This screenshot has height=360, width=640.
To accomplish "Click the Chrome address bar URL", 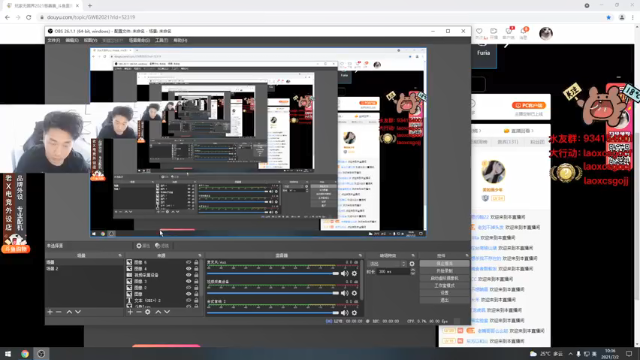I will [x=91, y=18].
